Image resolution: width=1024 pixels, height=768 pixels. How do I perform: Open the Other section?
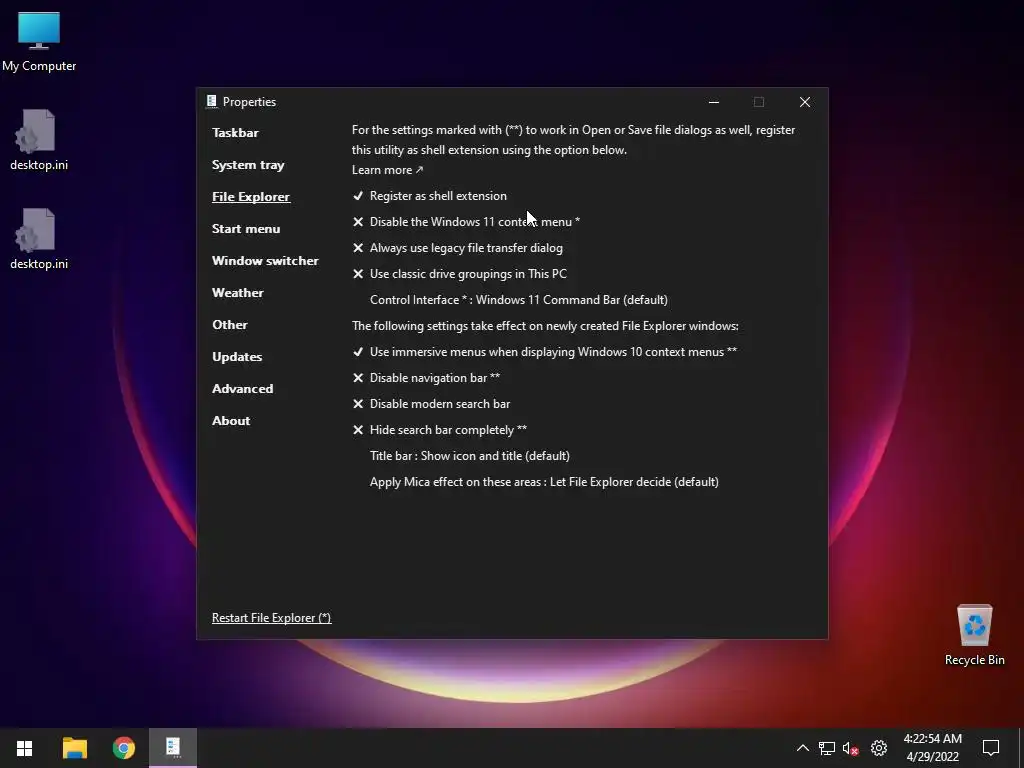click(x=230, y=325)
